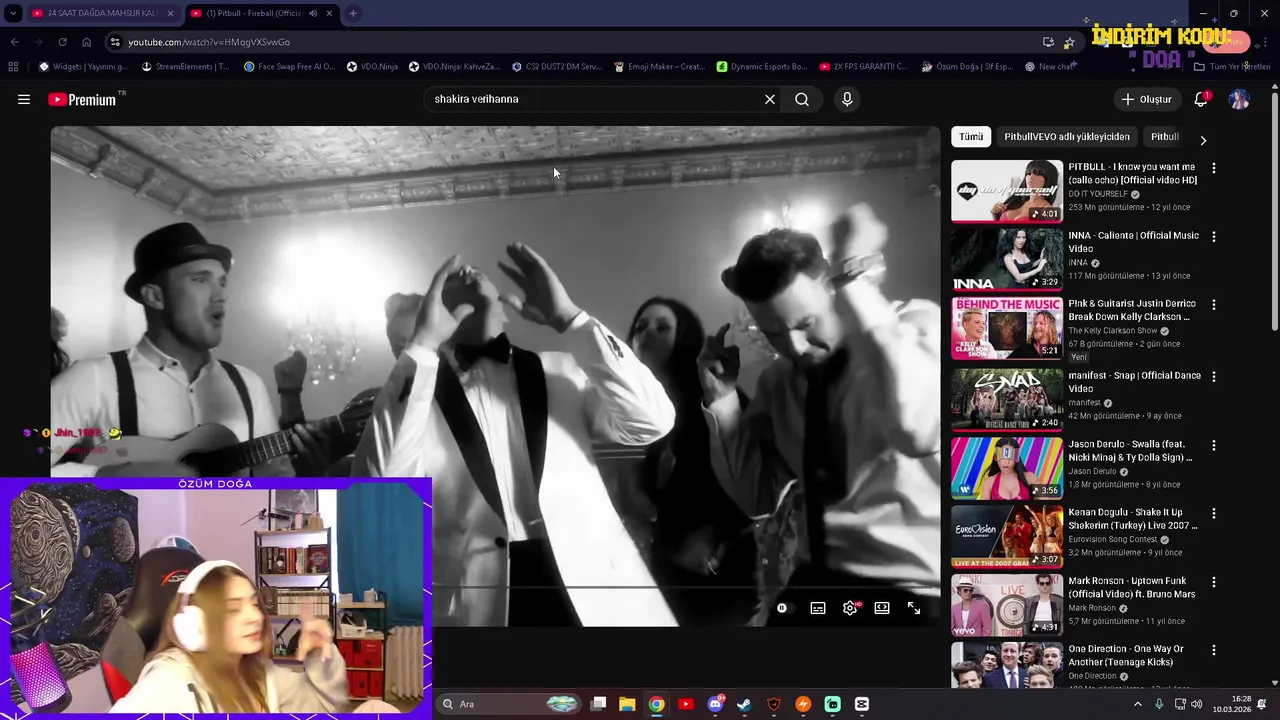The image size is (1280, 720).
Task: Show hidden system tray icons chevron
Action: (x=1137, y=704)
